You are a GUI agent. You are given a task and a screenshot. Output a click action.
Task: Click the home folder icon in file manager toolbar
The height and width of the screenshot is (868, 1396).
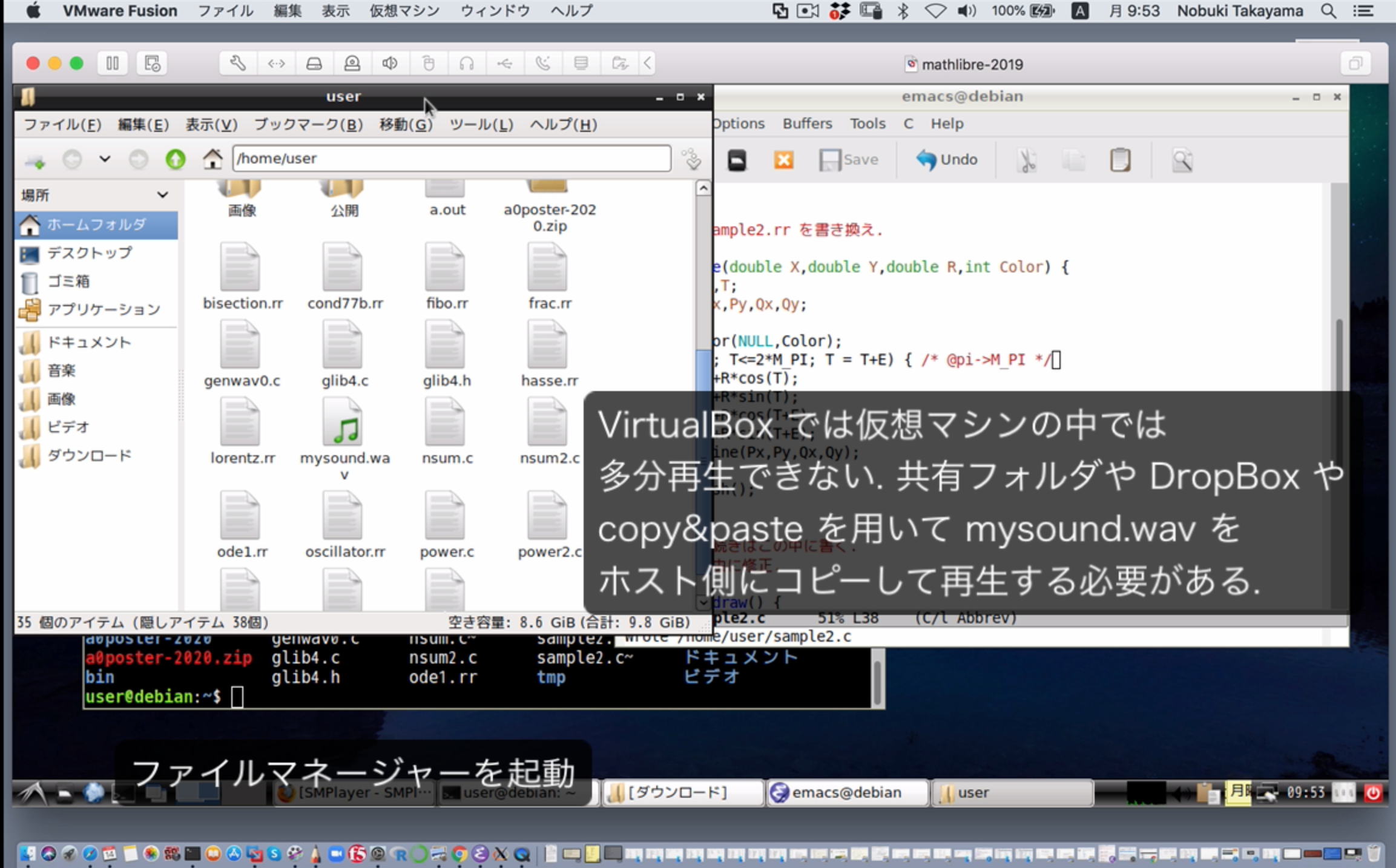[212, 159]
